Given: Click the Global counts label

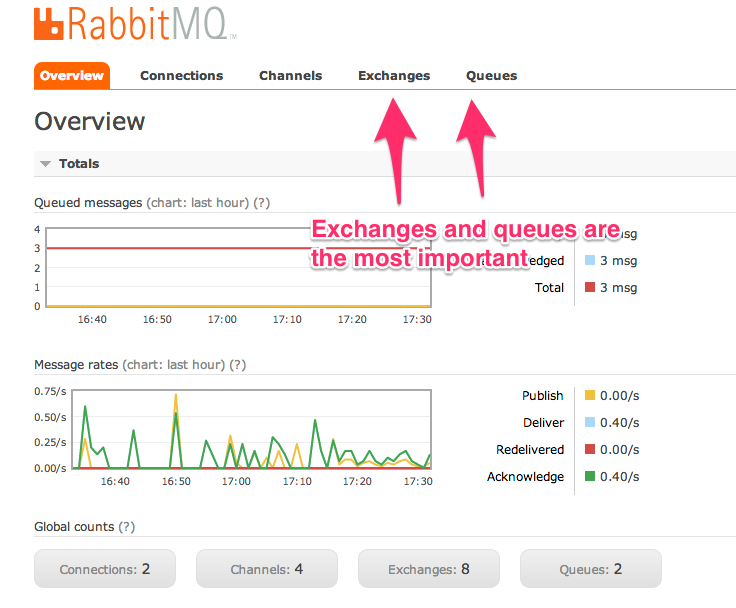Looking at the screenshot, I should 74,527.
